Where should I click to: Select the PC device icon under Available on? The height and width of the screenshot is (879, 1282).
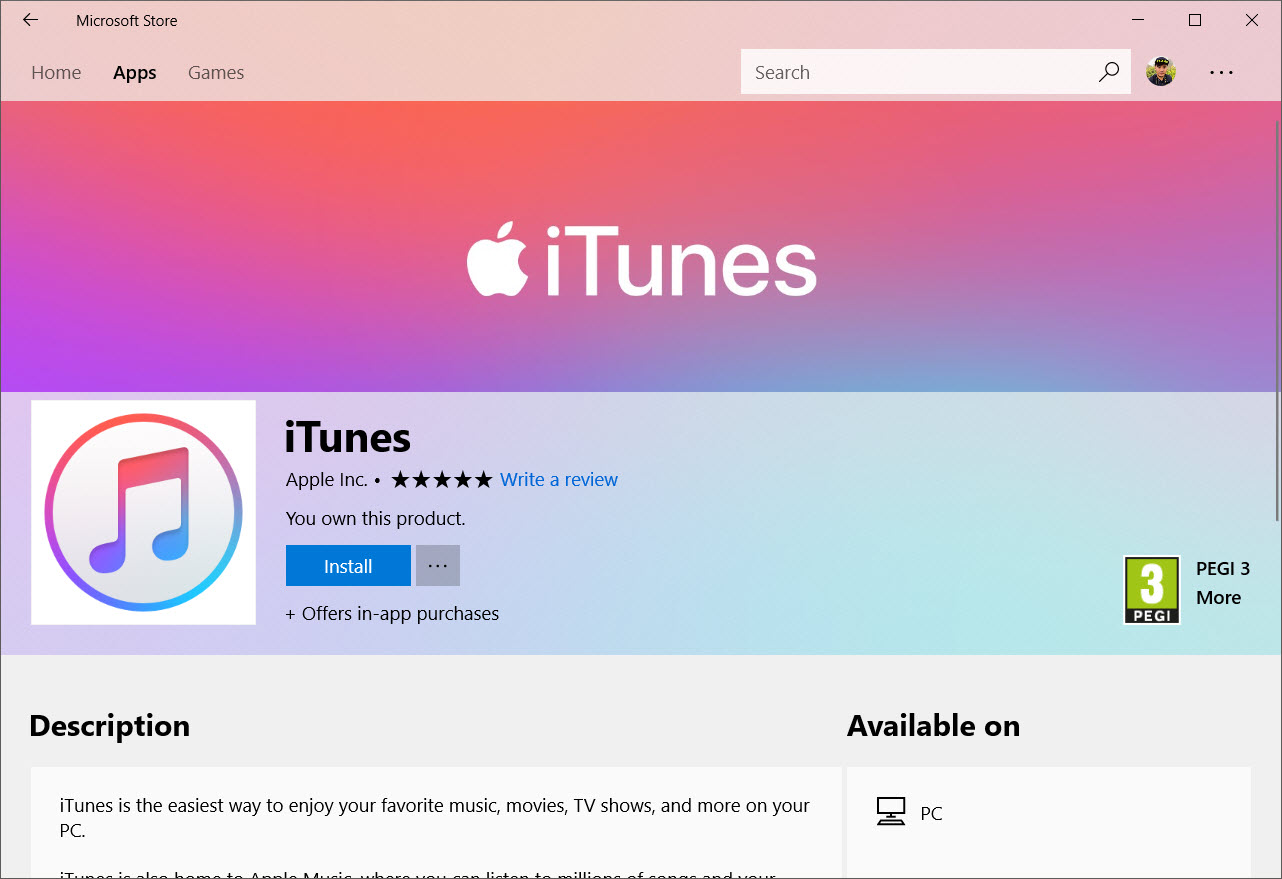point(890,812)
